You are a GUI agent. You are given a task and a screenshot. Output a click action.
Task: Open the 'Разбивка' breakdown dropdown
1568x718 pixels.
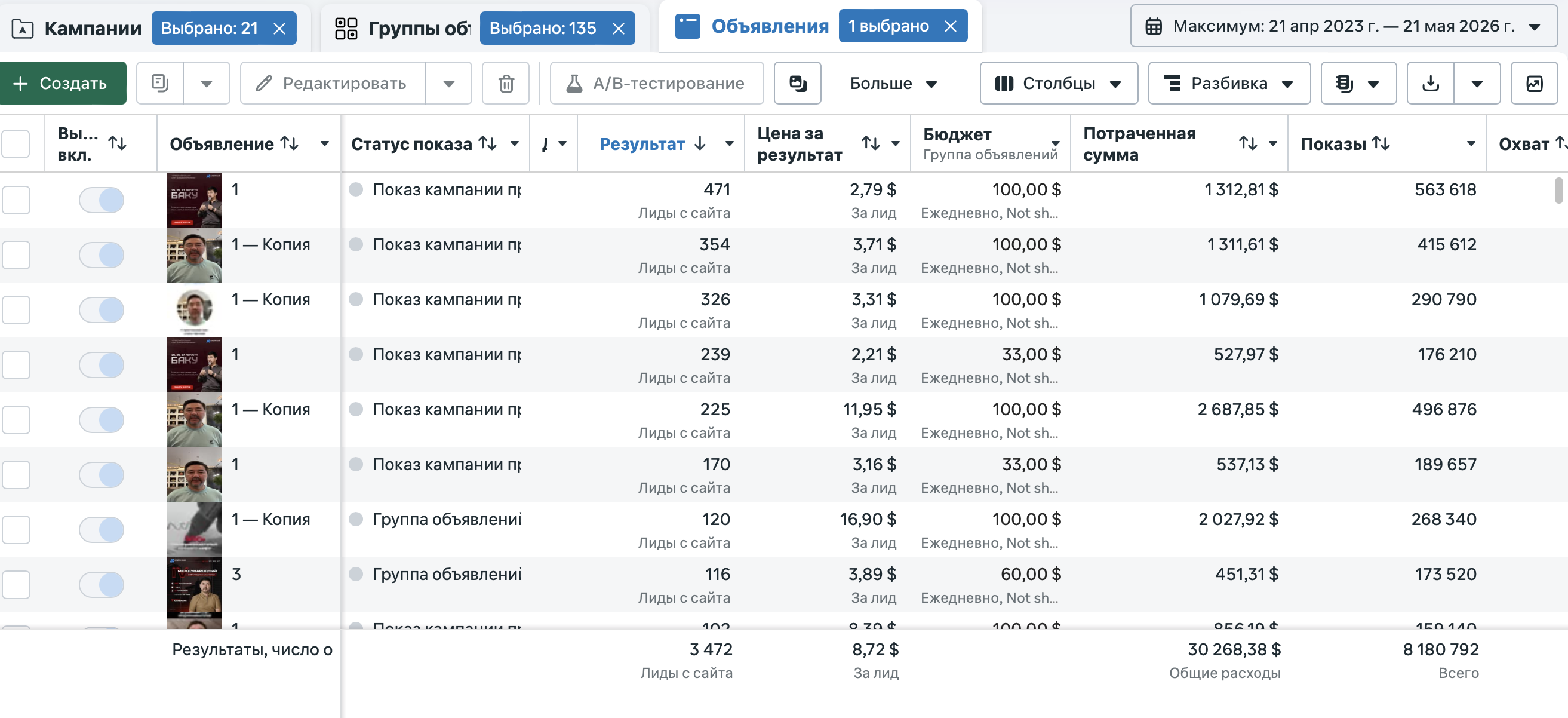click(1229, 83)
